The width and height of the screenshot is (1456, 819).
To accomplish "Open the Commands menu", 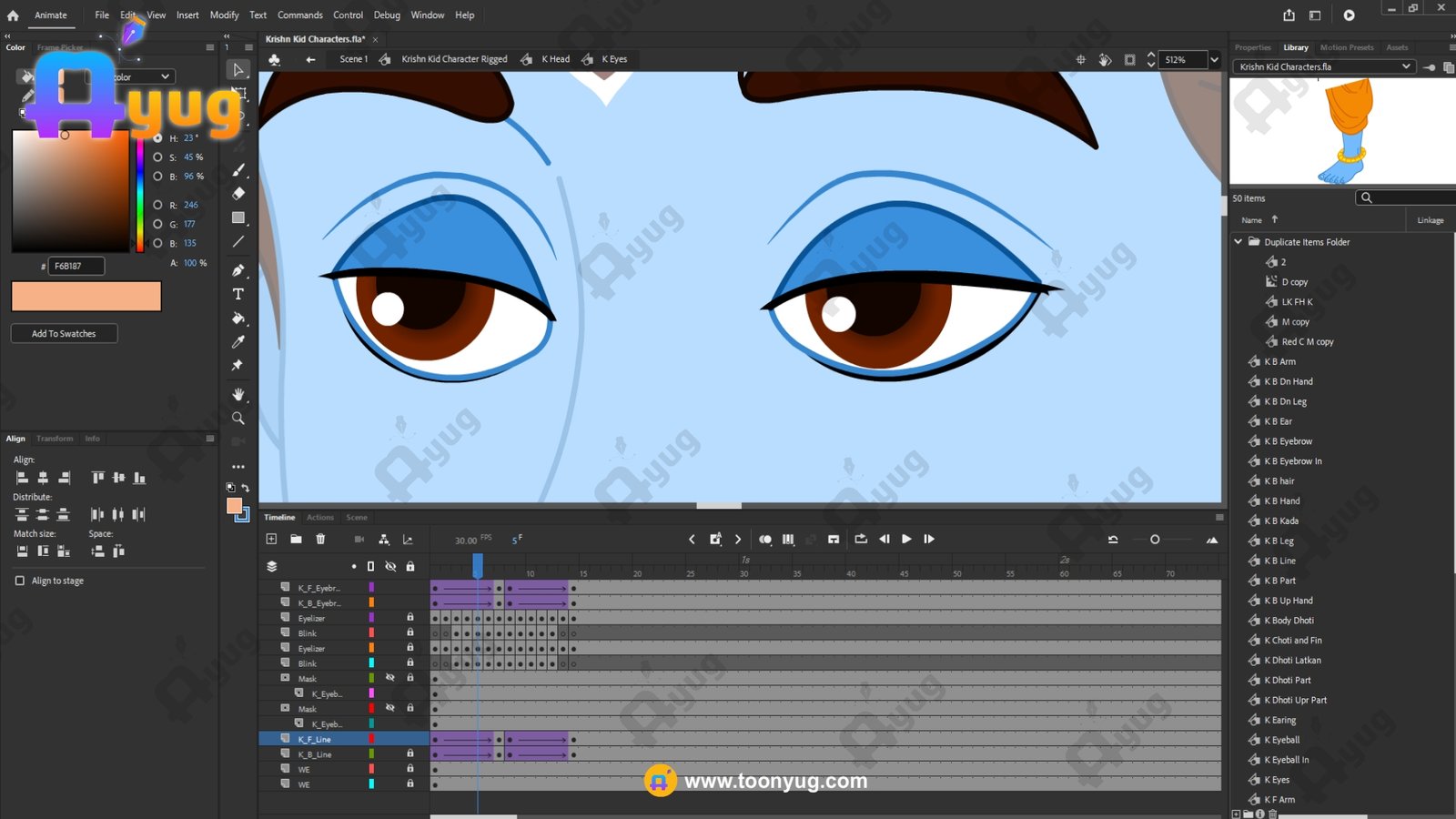I will 300,15.
